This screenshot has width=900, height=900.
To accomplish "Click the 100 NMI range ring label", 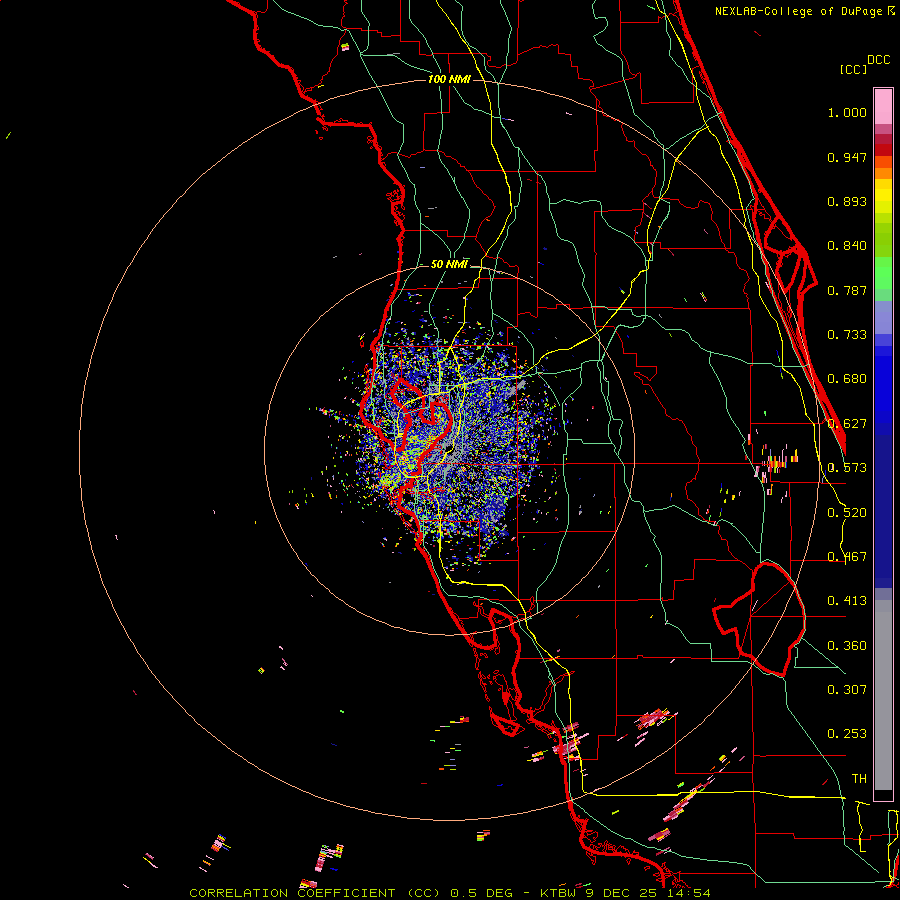I will click(449, 79).
